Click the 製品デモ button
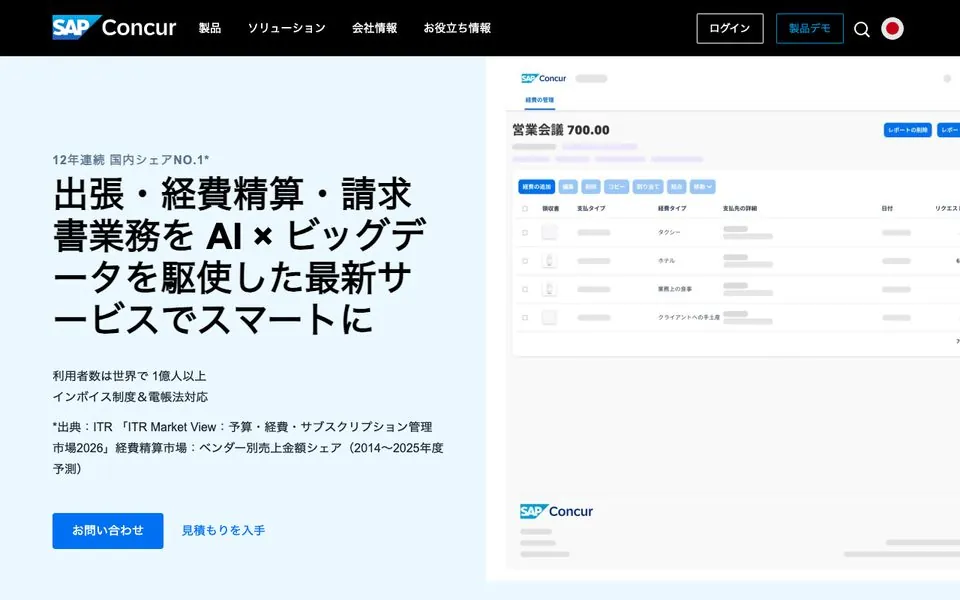Viewport: 960px width, 600px height. click(x=809, y=28)
